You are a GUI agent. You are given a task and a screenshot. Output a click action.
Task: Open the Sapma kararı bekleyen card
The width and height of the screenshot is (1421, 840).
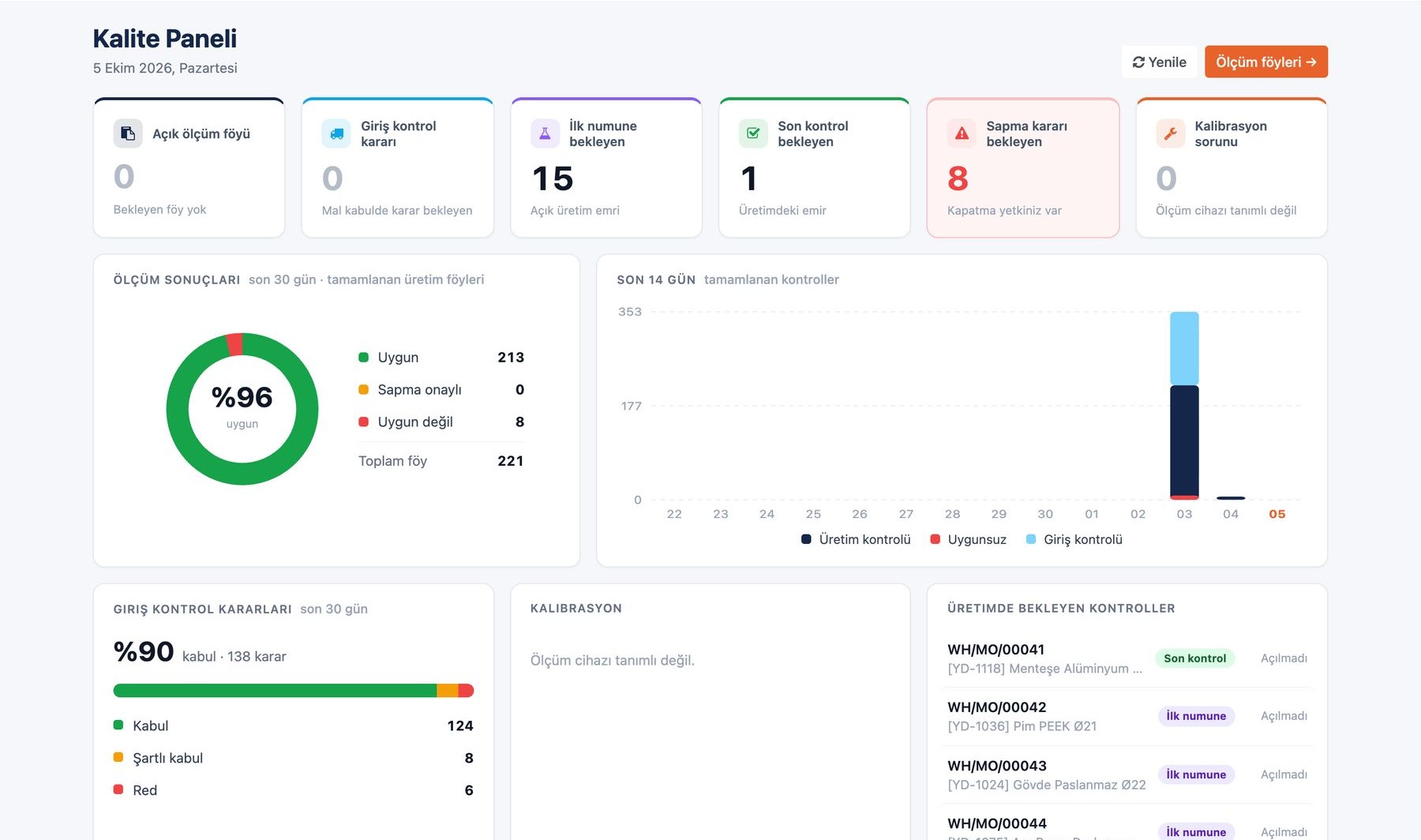(x=1023, y=167)
